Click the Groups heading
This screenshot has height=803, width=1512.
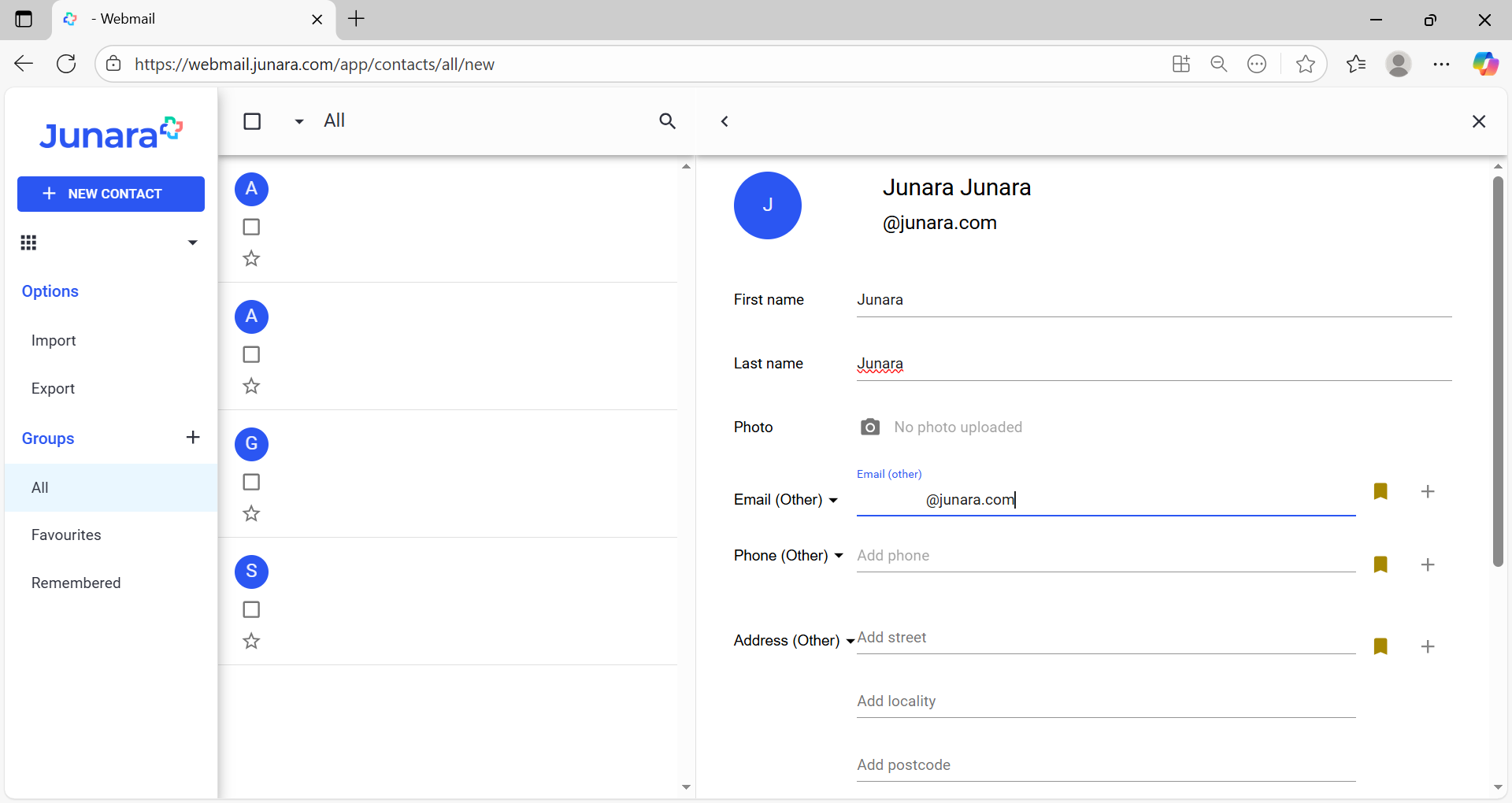pyautogui.click(x=48, y=439)
